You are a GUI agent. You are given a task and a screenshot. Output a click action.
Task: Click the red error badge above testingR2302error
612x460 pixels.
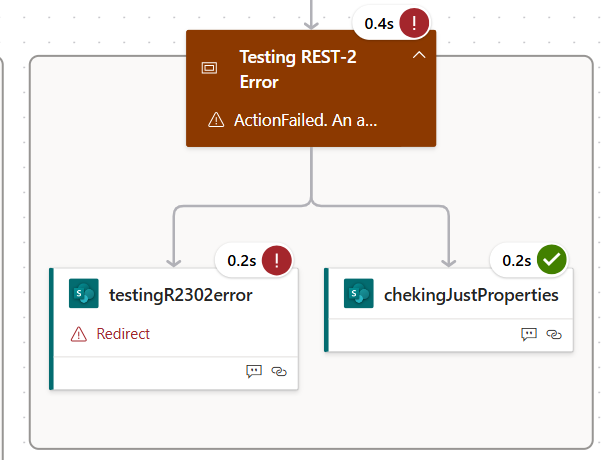click(277, 261)
